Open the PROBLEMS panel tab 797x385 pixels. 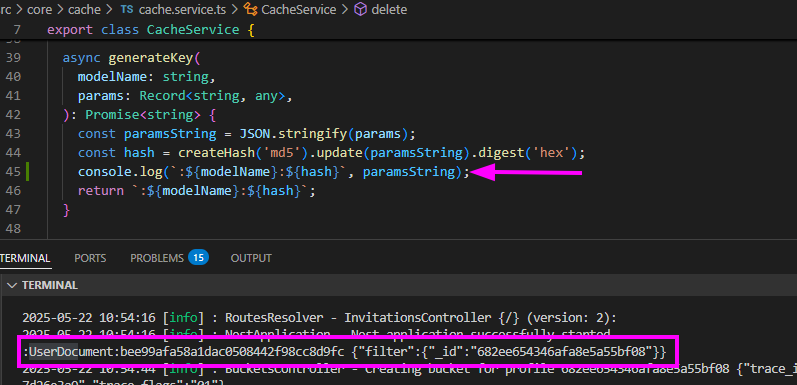tap(157, 258)
